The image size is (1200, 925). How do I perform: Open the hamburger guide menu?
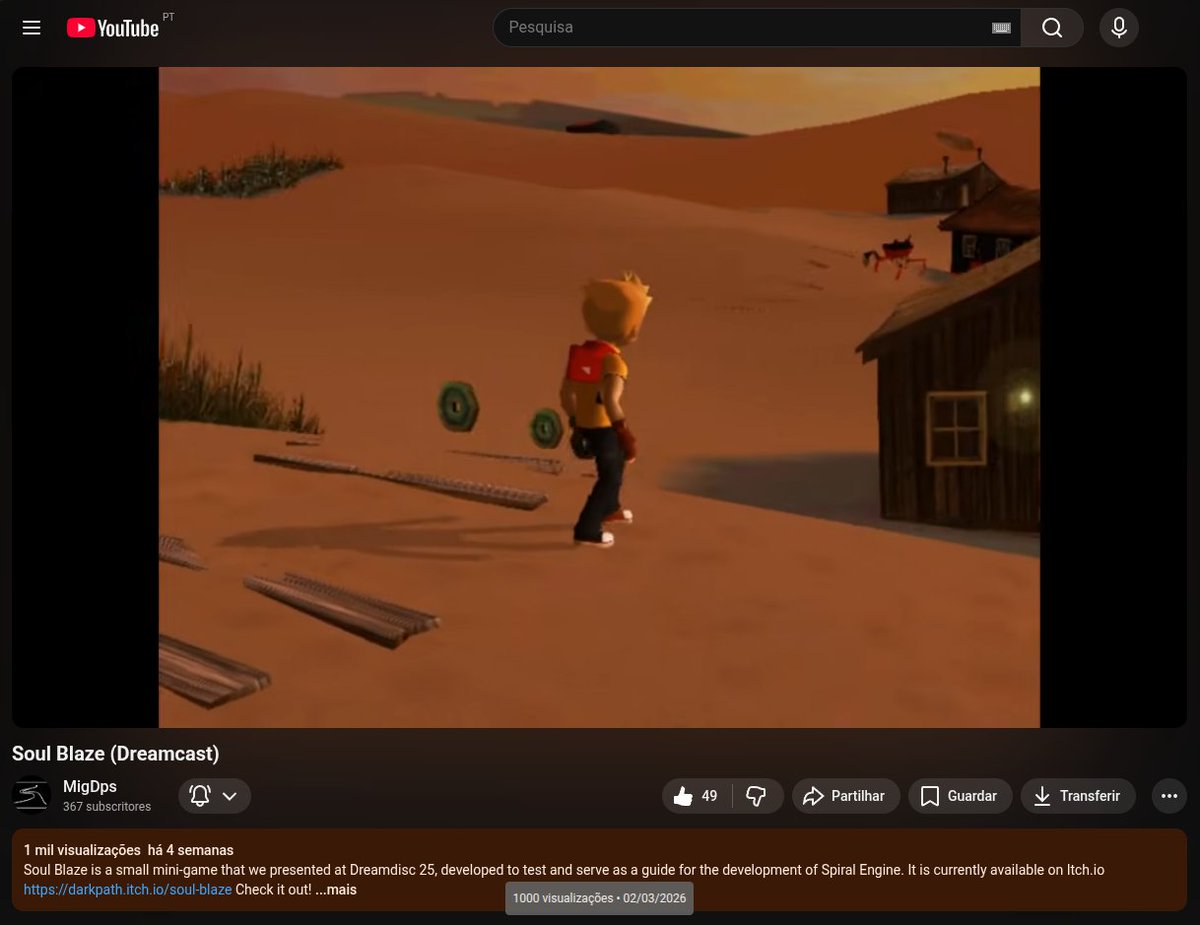tap(31, 28)
